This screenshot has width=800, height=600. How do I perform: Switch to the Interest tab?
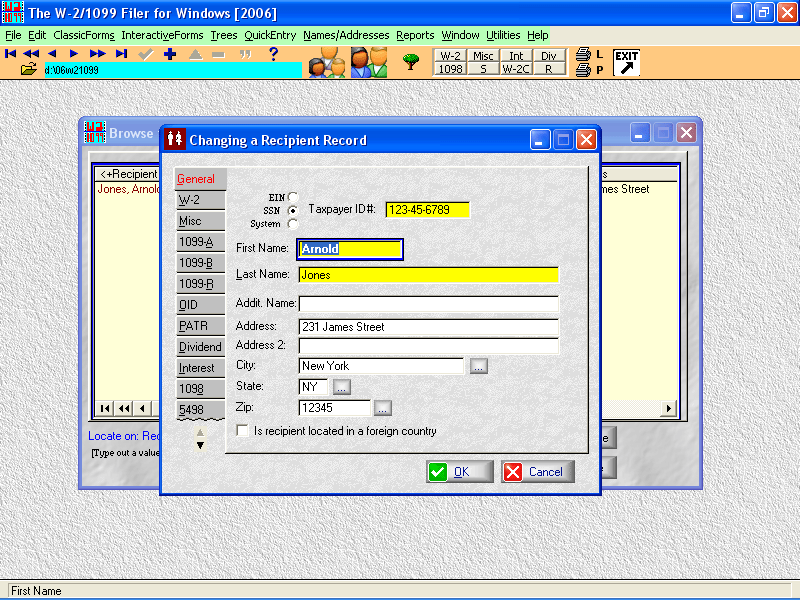click(200, 367)
